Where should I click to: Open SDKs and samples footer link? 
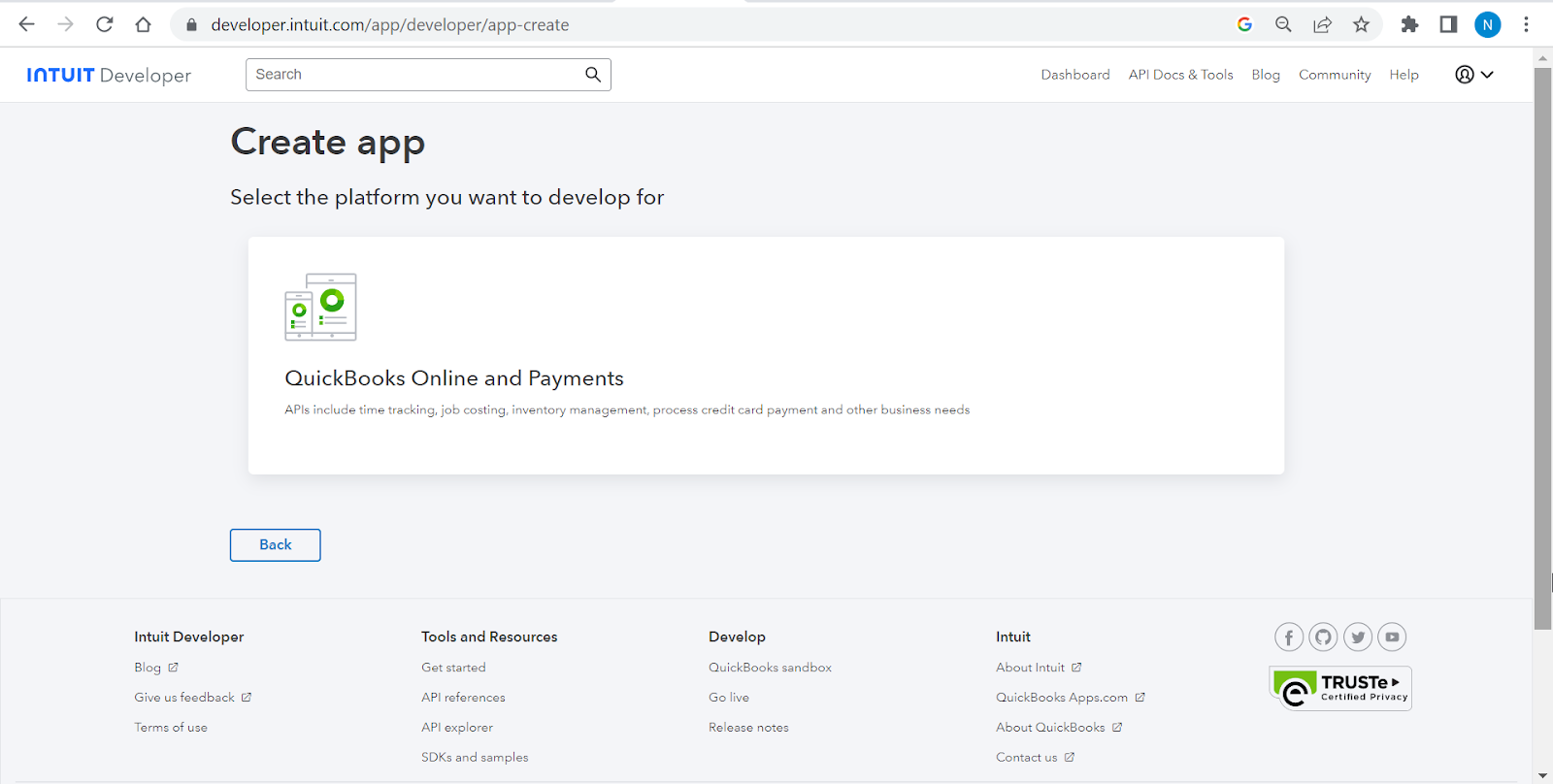tap(475, 758)
